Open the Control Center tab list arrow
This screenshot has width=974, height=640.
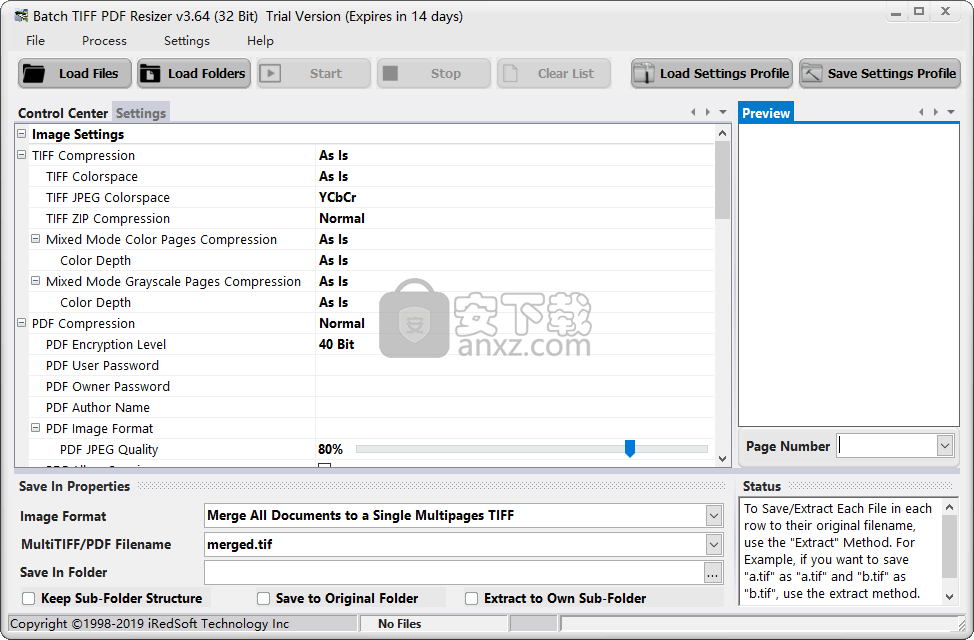point(723,112)
